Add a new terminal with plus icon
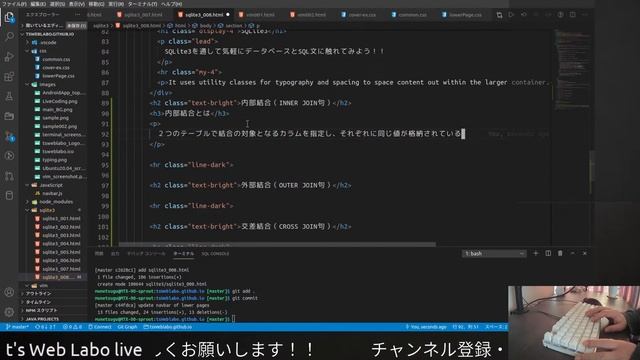640x360 pixels. coord(536,253)
